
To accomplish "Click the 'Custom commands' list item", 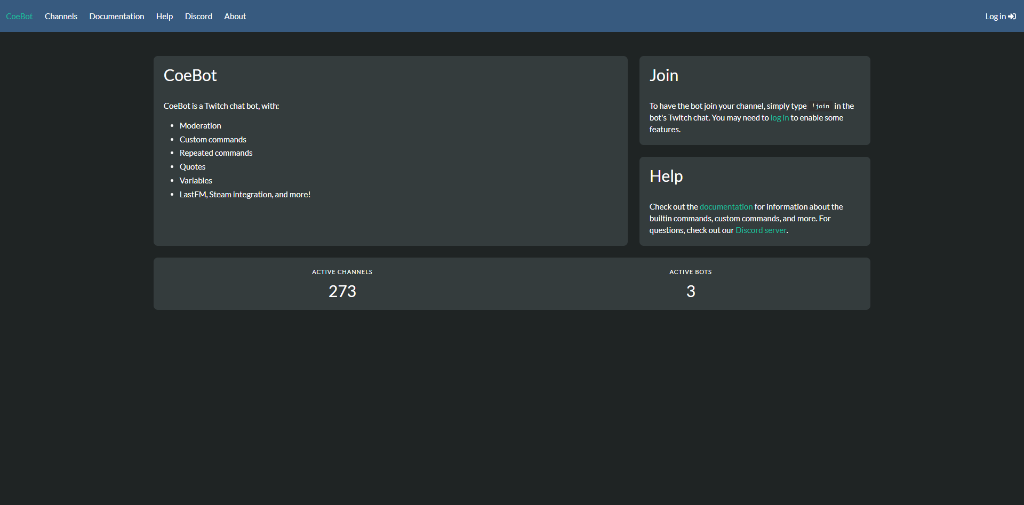I will click(x=213, y=139).
